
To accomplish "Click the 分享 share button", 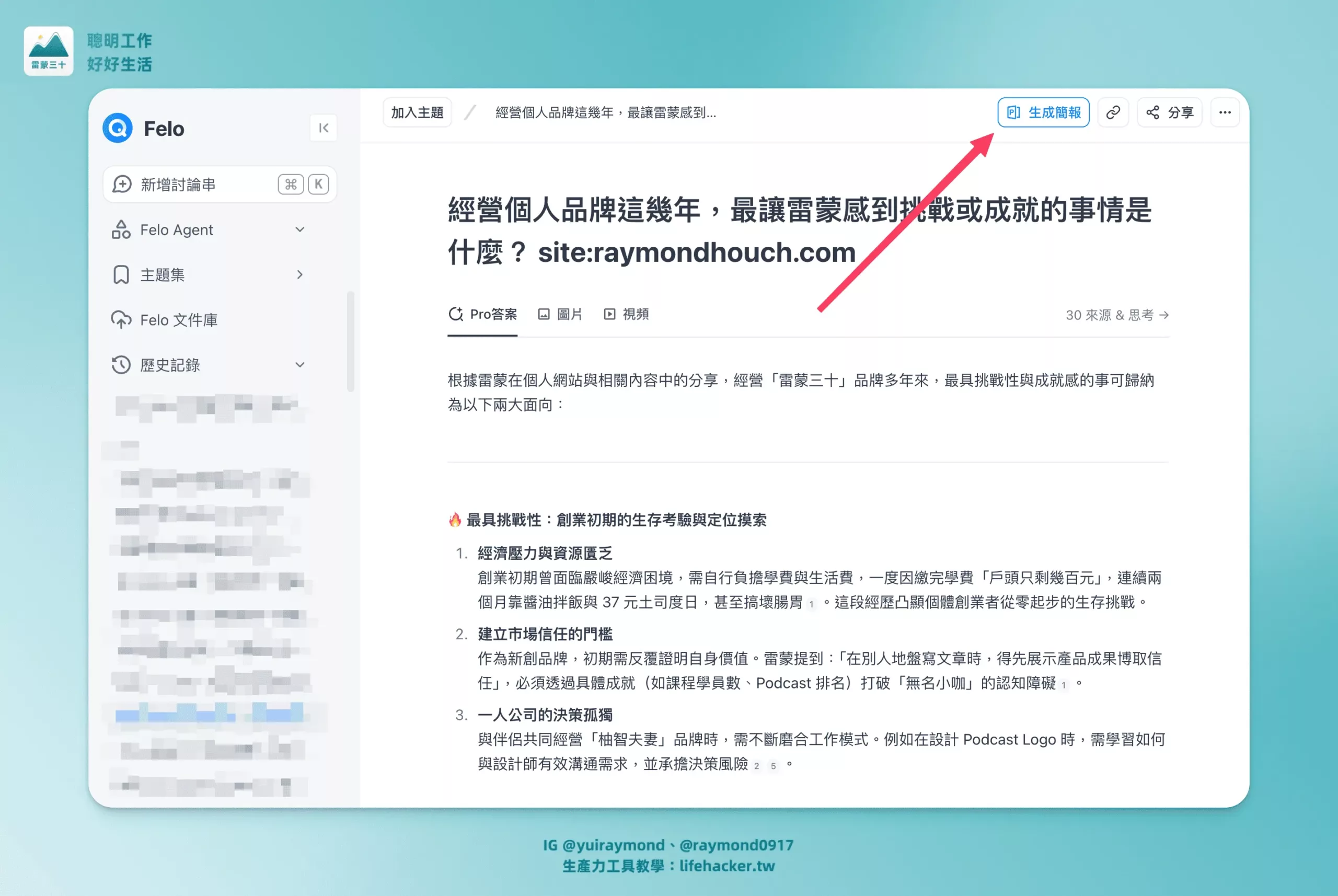I will tap(1170, 112).
